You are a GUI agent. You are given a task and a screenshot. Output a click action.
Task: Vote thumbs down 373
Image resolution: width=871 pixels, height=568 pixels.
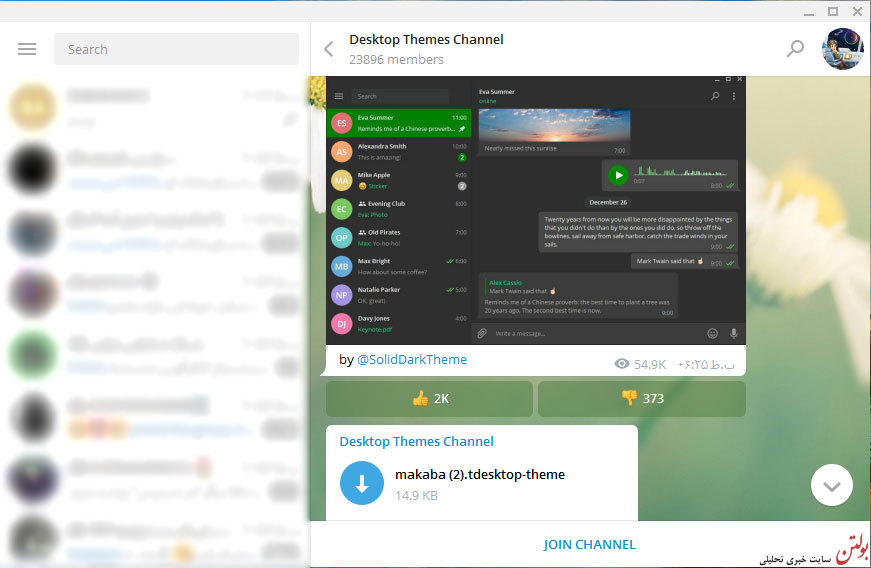(642, 399)
